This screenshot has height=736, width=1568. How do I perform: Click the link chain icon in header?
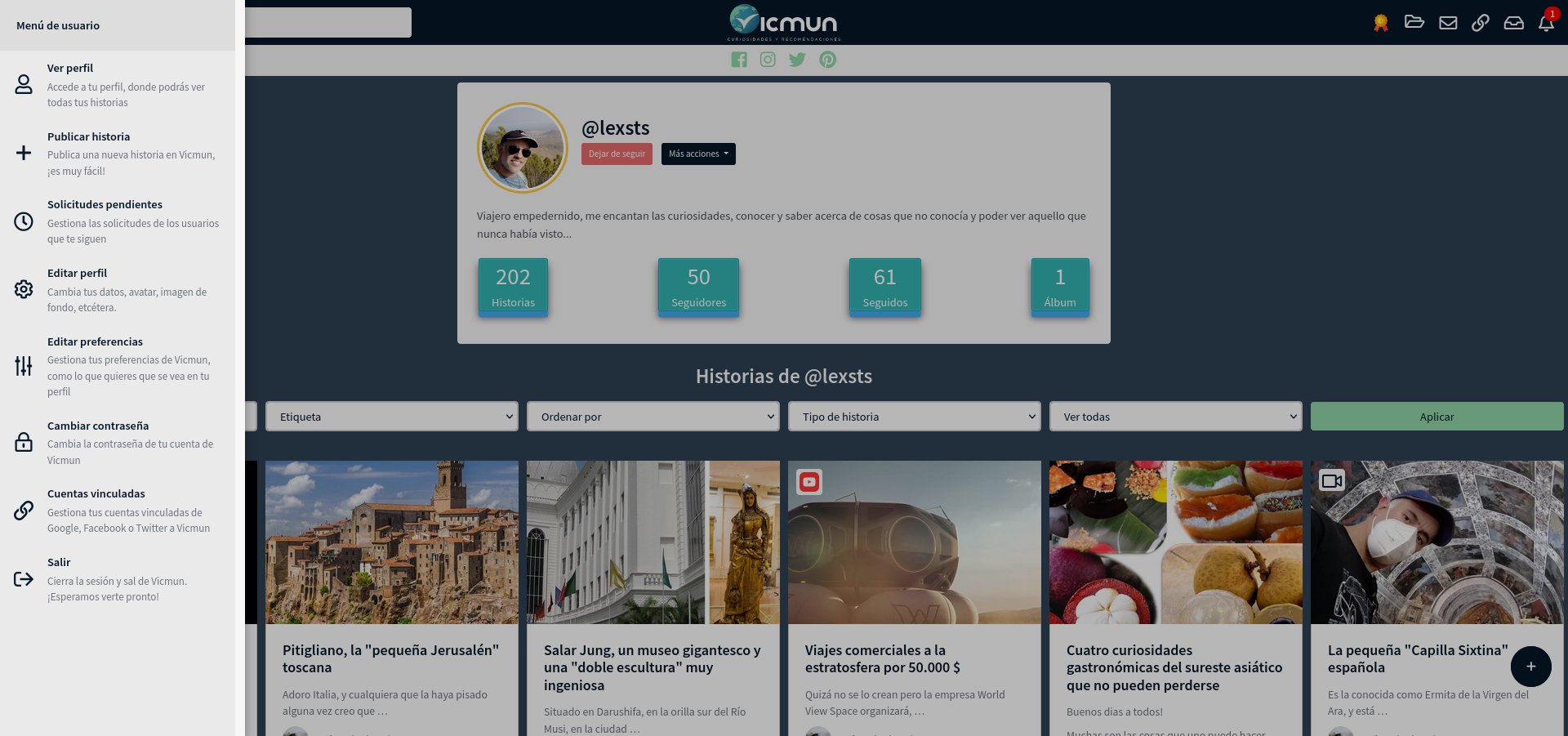(x=1481, y=23)
